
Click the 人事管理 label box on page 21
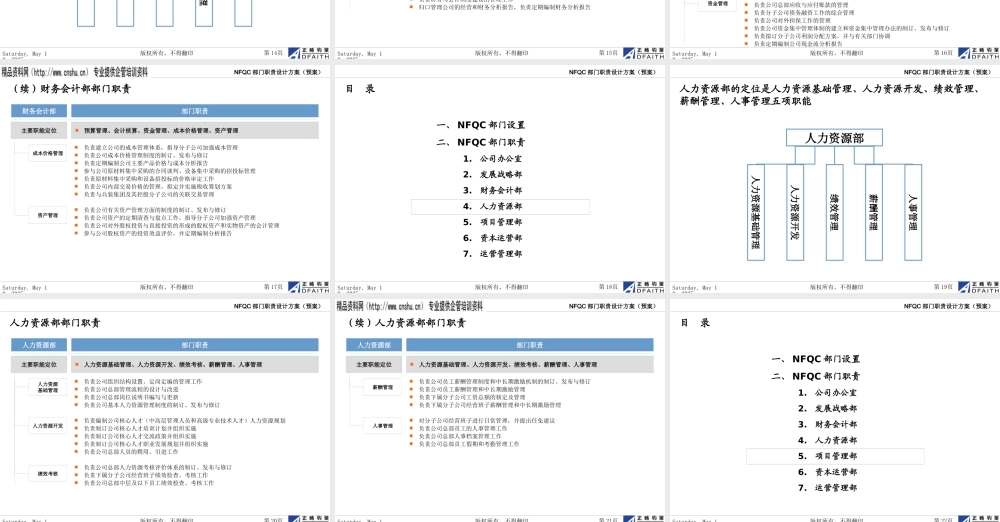click(383, 426)
